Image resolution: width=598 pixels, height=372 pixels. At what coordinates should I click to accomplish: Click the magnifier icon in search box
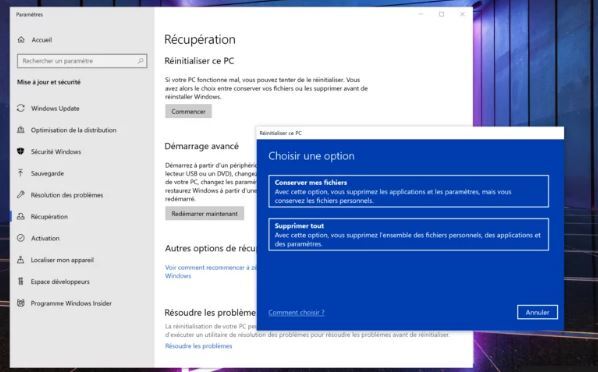pos(140,61)
